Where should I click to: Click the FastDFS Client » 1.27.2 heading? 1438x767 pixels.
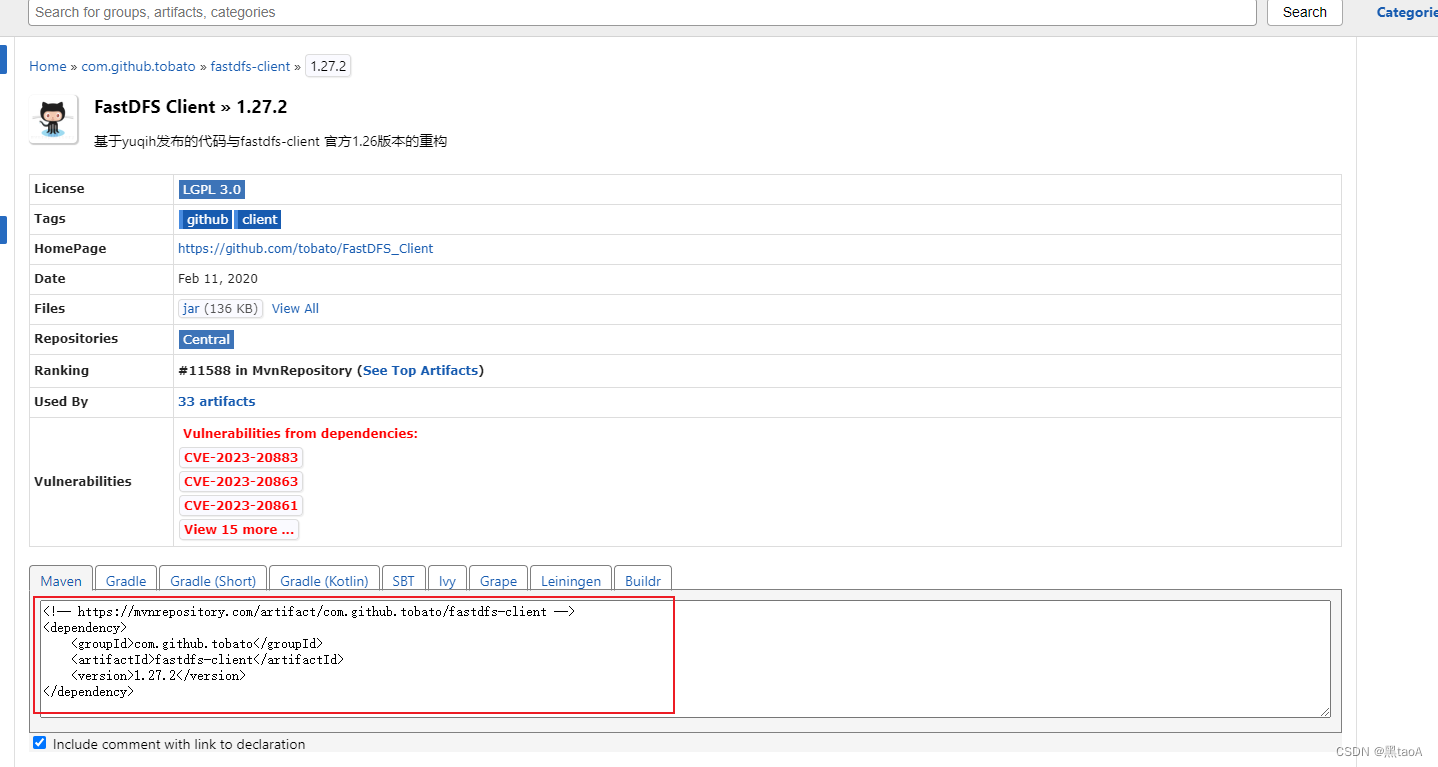[x=191, y=107]
